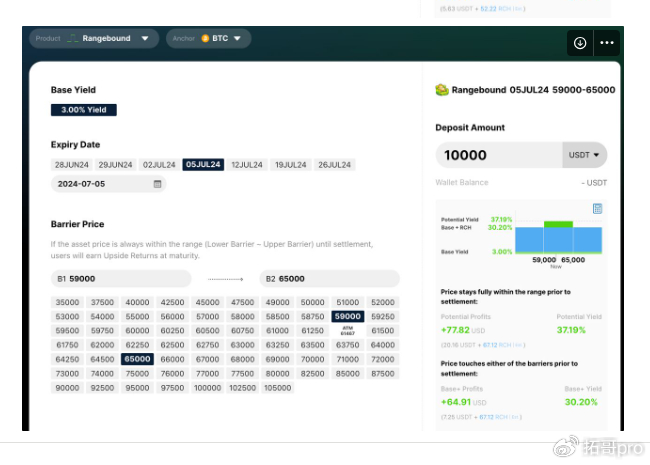Click the deposit amount input field
This screenshot has width=650, height=465.
pos(498,155)
